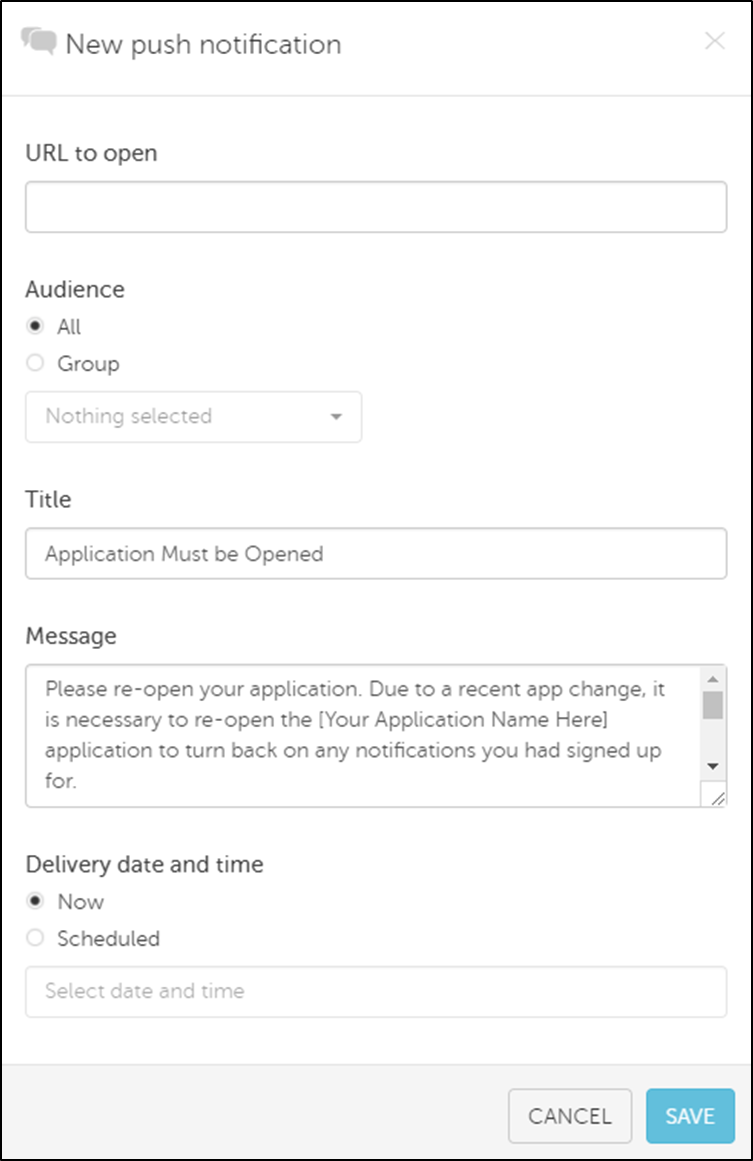
Task: Save the new push notification
Action: tap(689, 1116)
